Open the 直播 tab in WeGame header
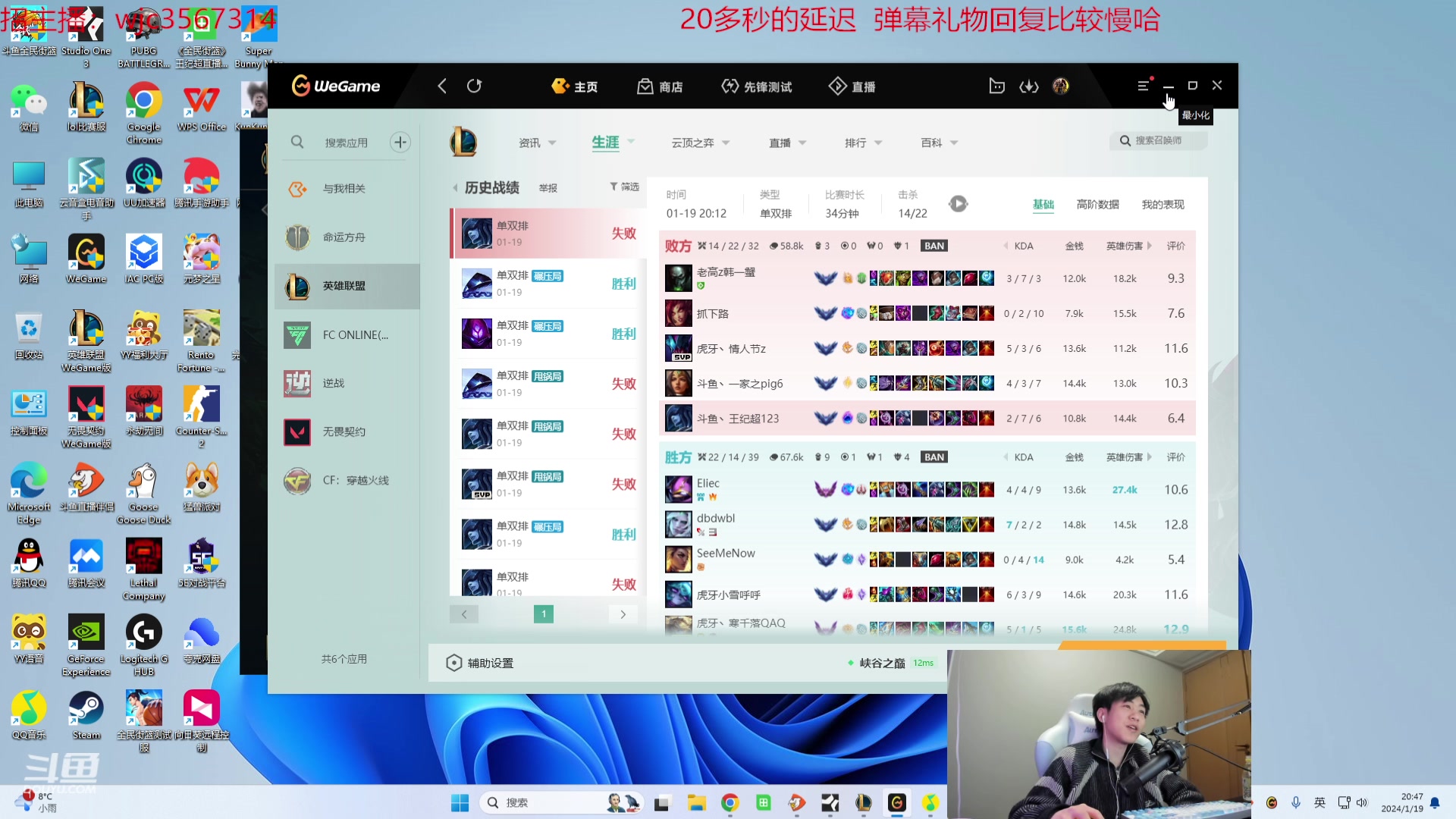1456x819 pixels. tap(852, 86)
